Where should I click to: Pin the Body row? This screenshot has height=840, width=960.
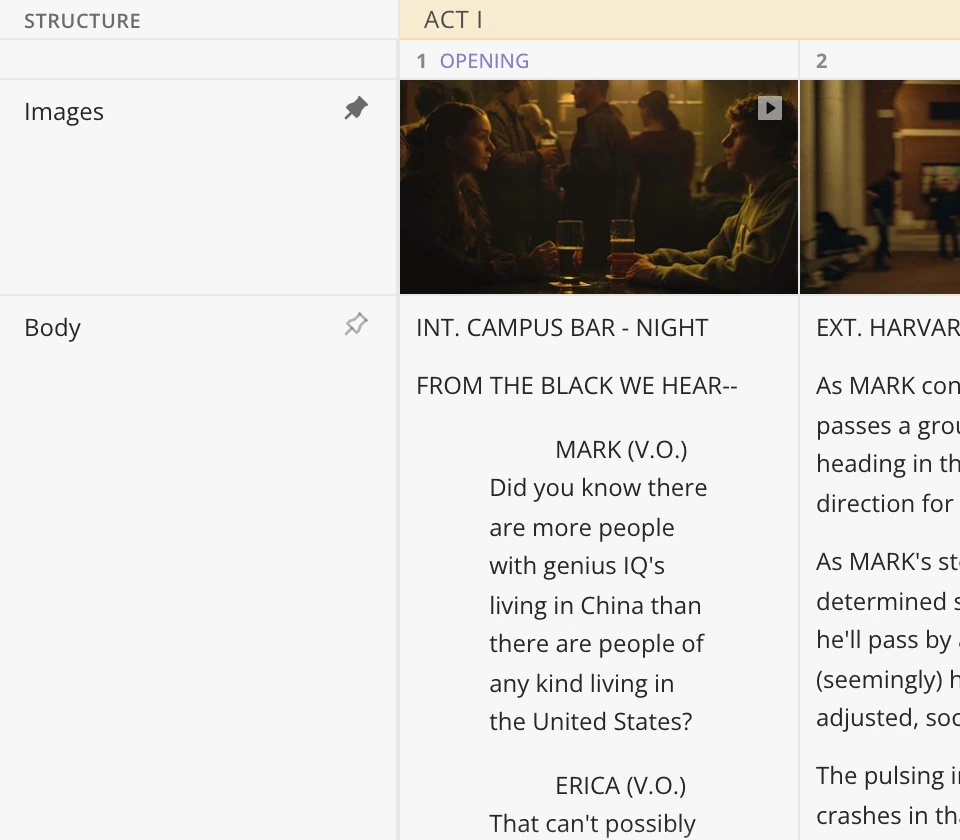356,324
